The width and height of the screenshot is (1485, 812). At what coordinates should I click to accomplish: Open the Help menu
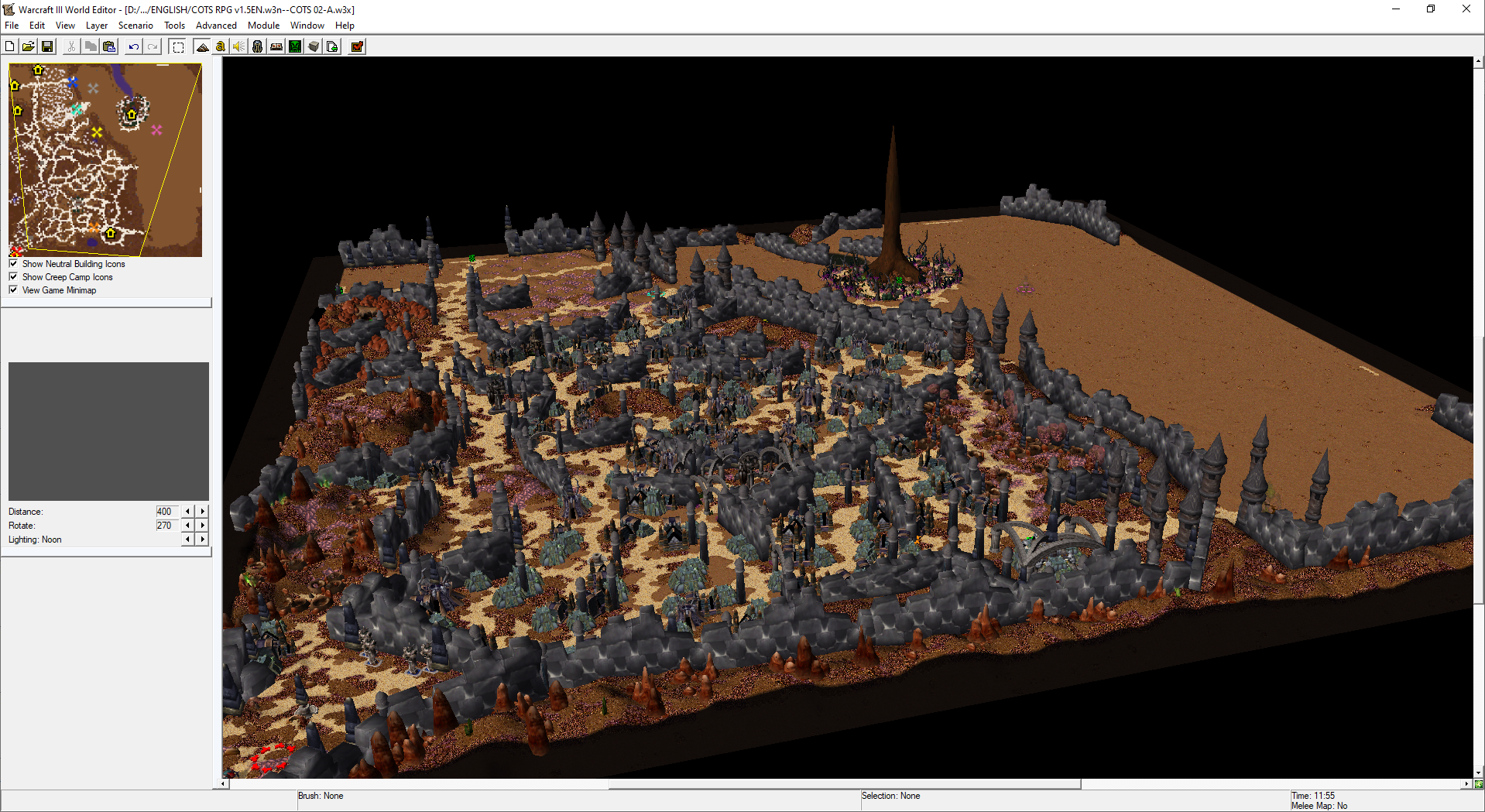tap(345, 26)
